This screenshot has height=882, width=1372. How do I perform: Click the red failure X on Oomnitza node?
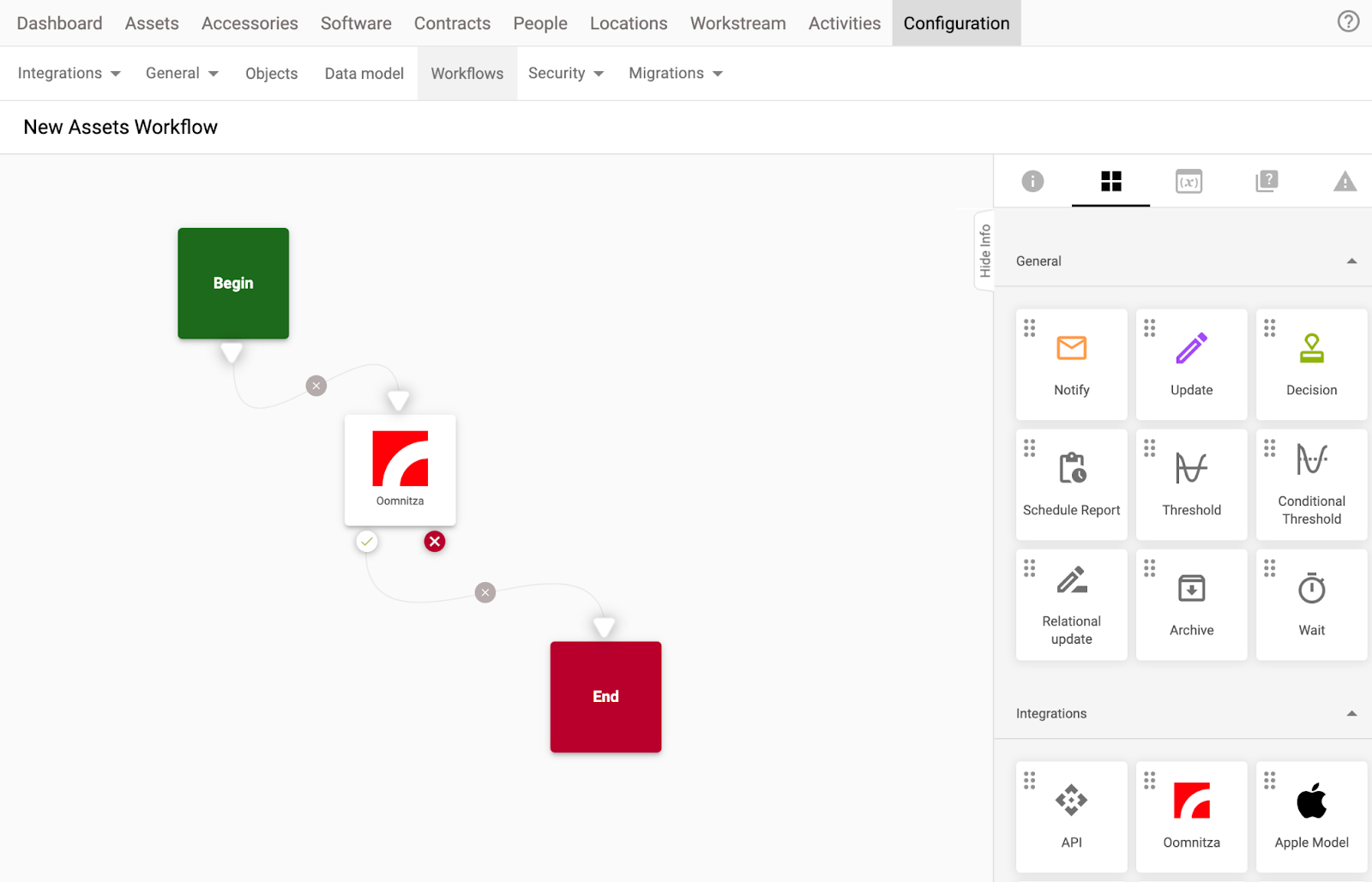click(435, 542)
